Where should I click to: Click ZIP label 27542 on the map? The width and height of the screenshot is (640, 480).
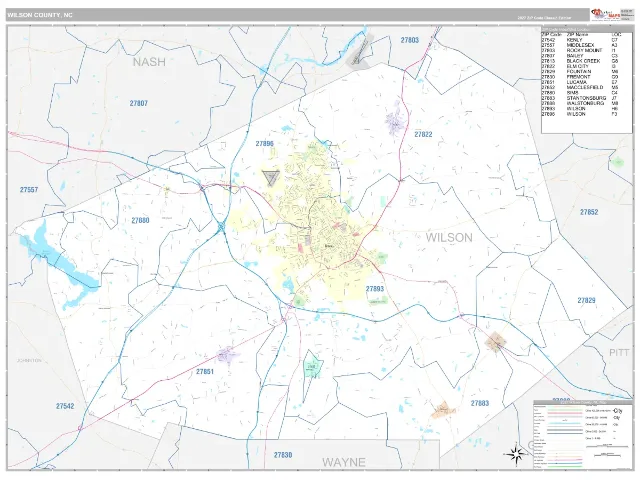pyautogui.click(x=65, y=406)
